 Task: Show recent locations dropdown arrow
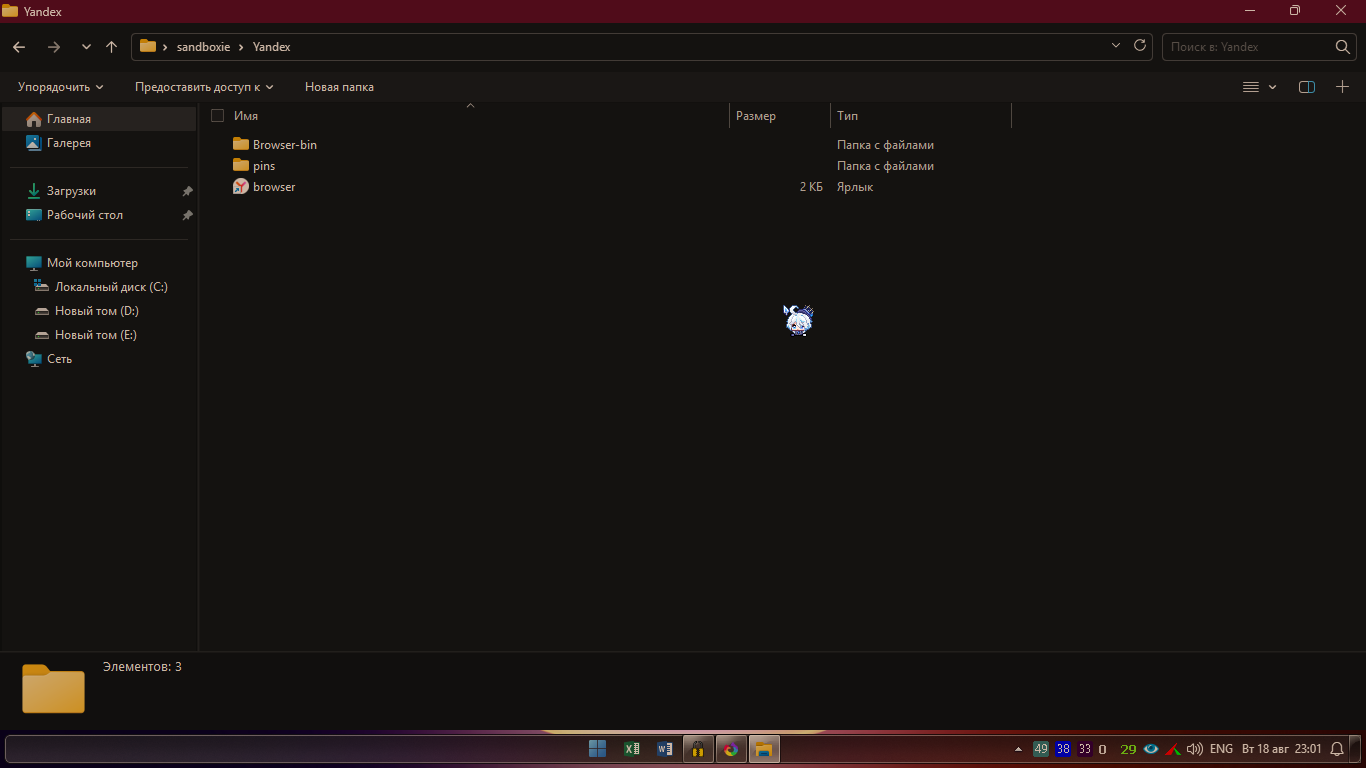point(86,47)
